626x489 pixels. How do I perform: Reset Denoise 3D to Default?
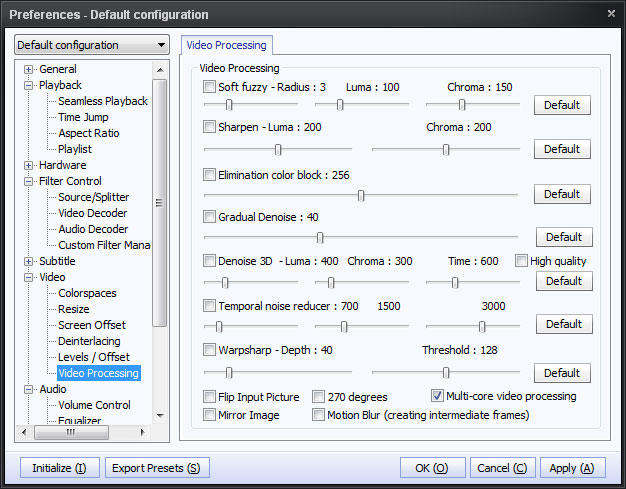pos(564,281)
